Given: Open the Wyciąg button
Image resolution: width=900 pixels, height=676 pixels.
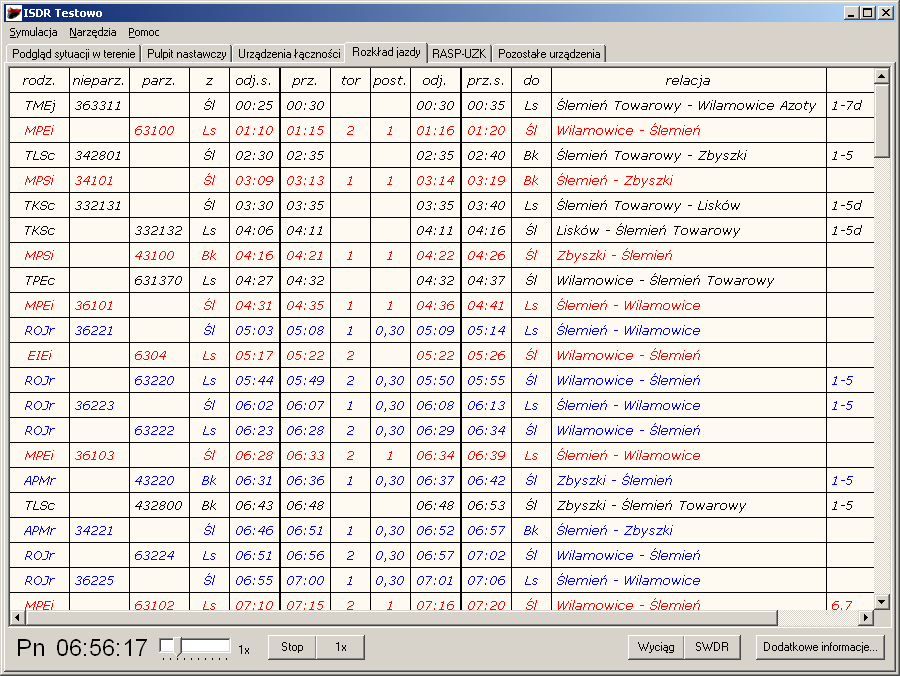Looking at the screenshot, I should [x=656, y=647].
